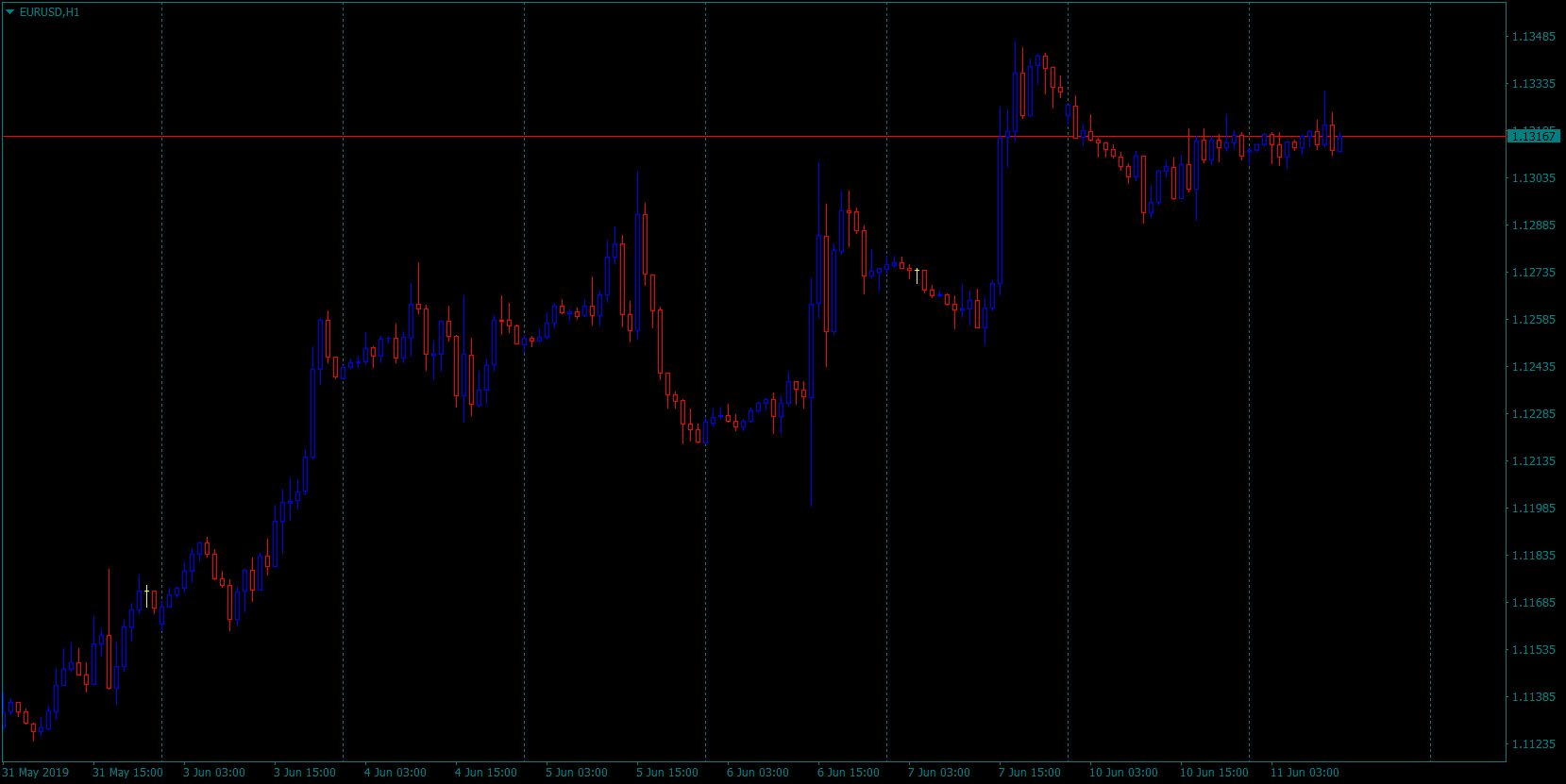The image size is (1566, 784).
Task: Click the 4 Jun 15:00 time label
Action: [x=486, y=773]
